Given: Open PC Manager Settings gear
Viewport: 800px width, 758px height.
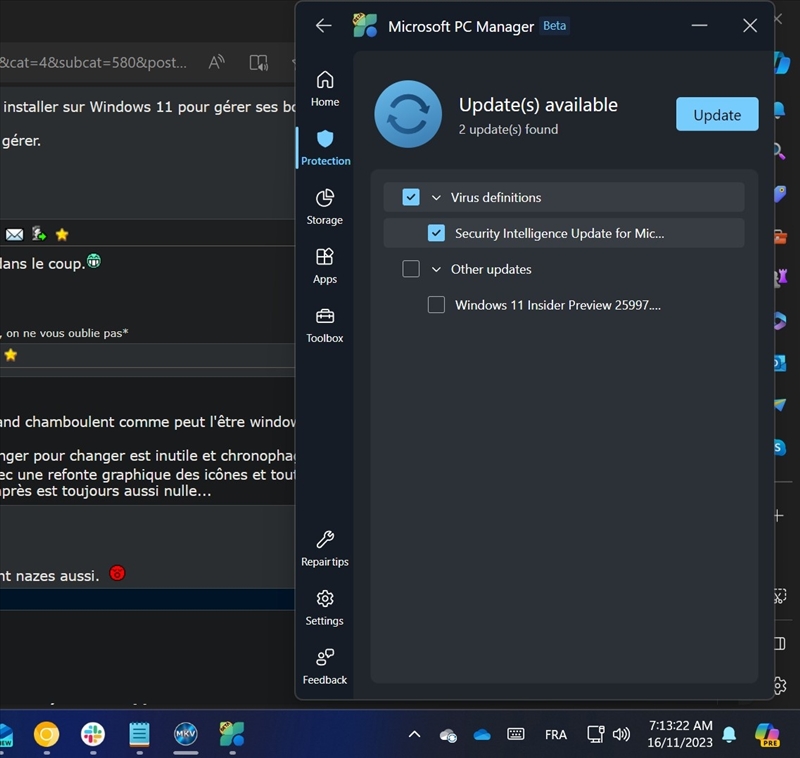Looking at the screenshot, I should [324, 607].
